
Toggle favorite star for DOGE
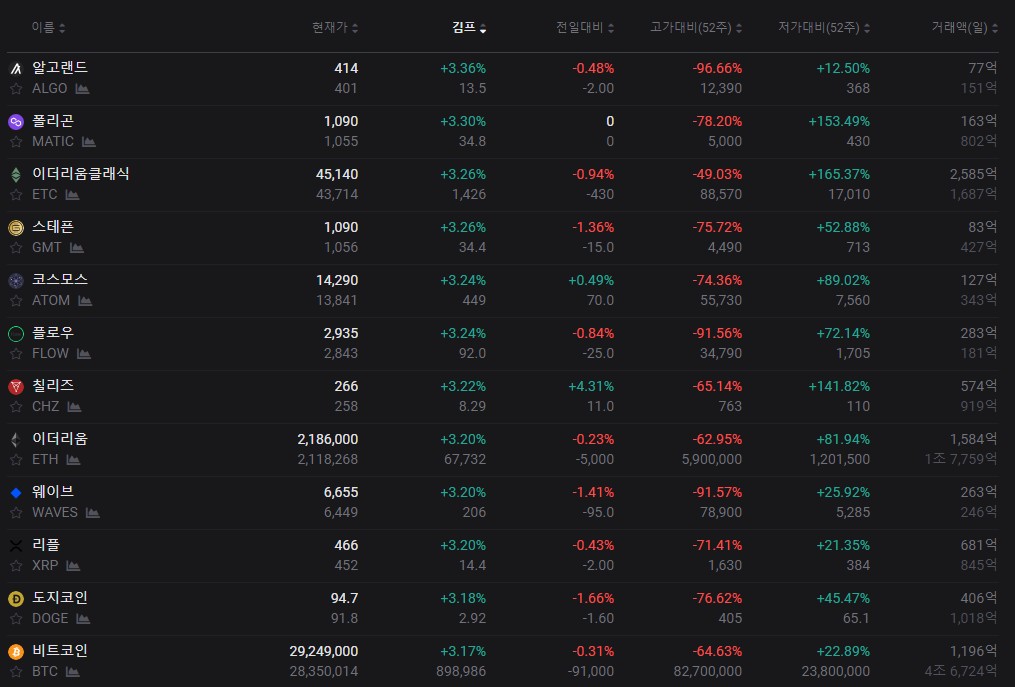[16, 620]
